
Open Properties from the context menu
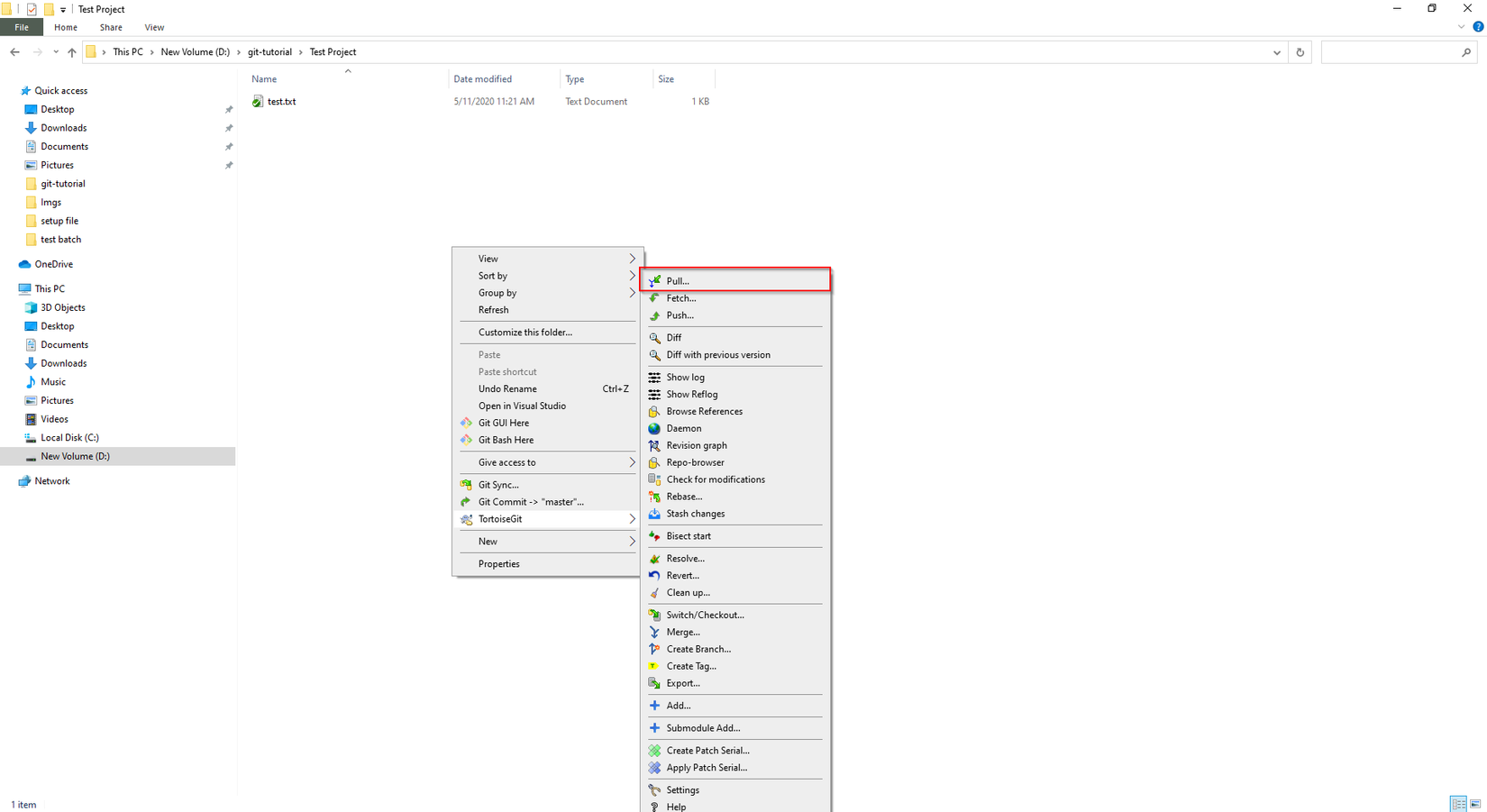[548, 564]
